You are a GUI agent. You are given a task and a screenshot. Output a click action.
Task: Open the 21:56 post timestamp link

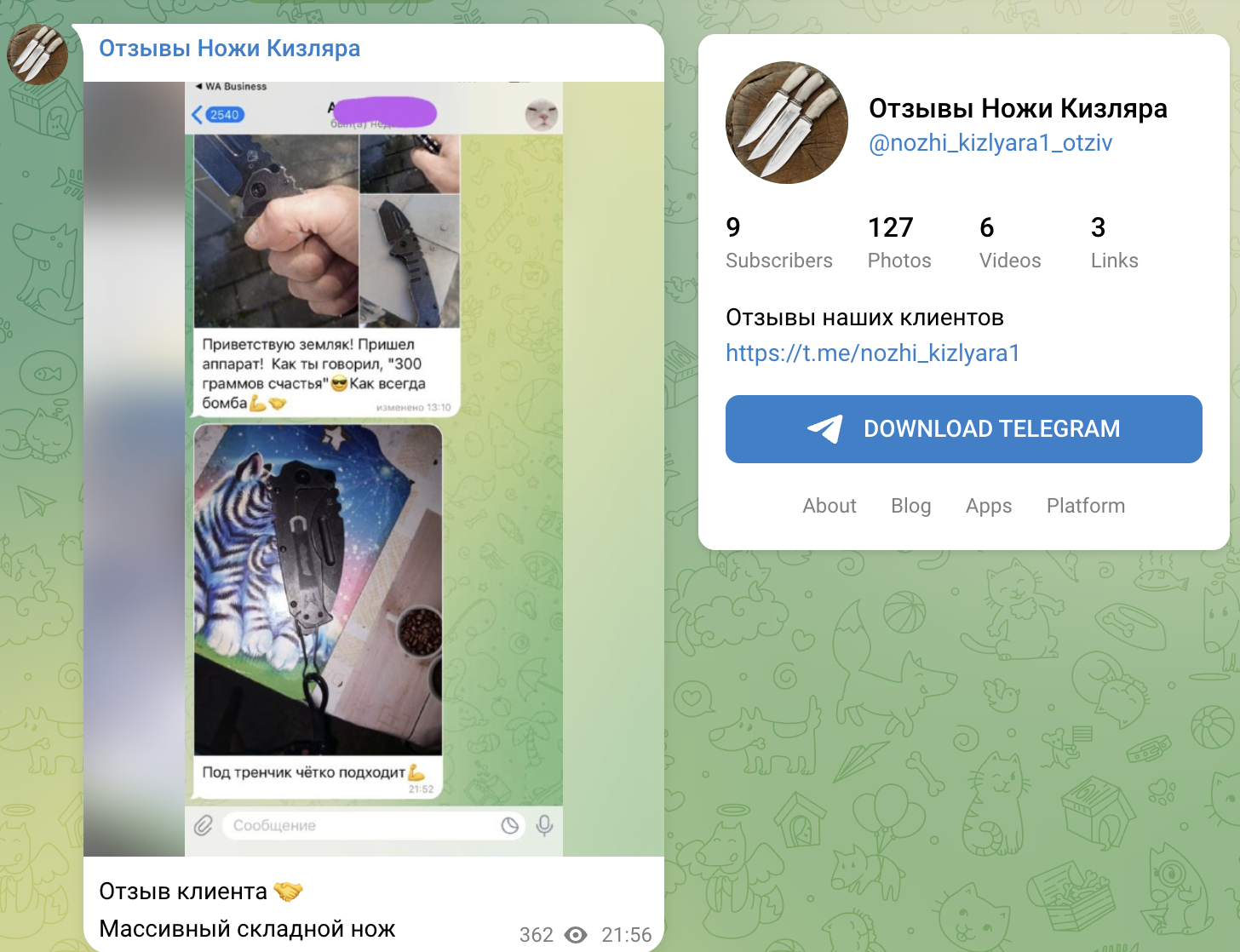coord(627,935)
